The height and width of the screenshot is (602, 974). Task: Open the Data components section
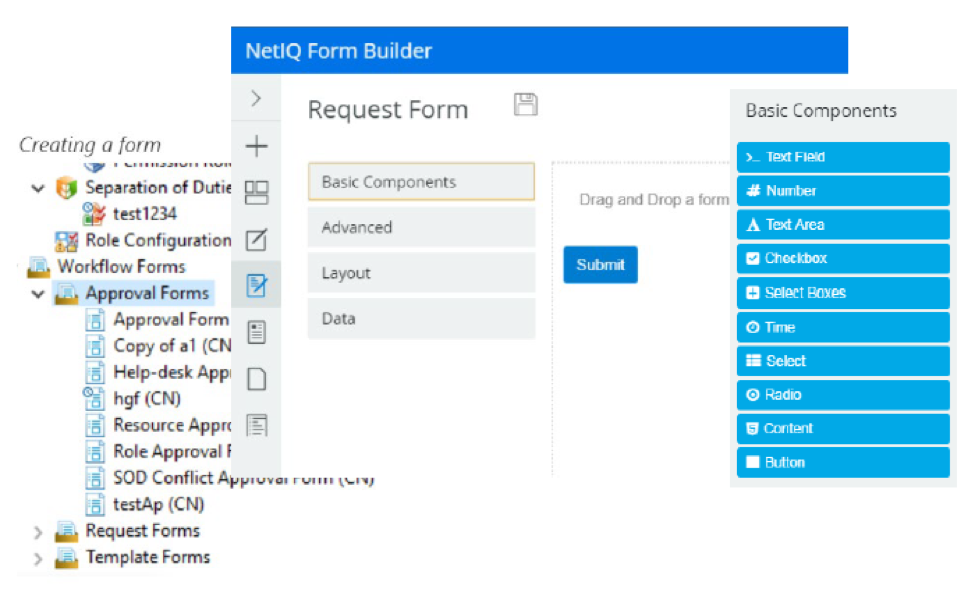421,319
